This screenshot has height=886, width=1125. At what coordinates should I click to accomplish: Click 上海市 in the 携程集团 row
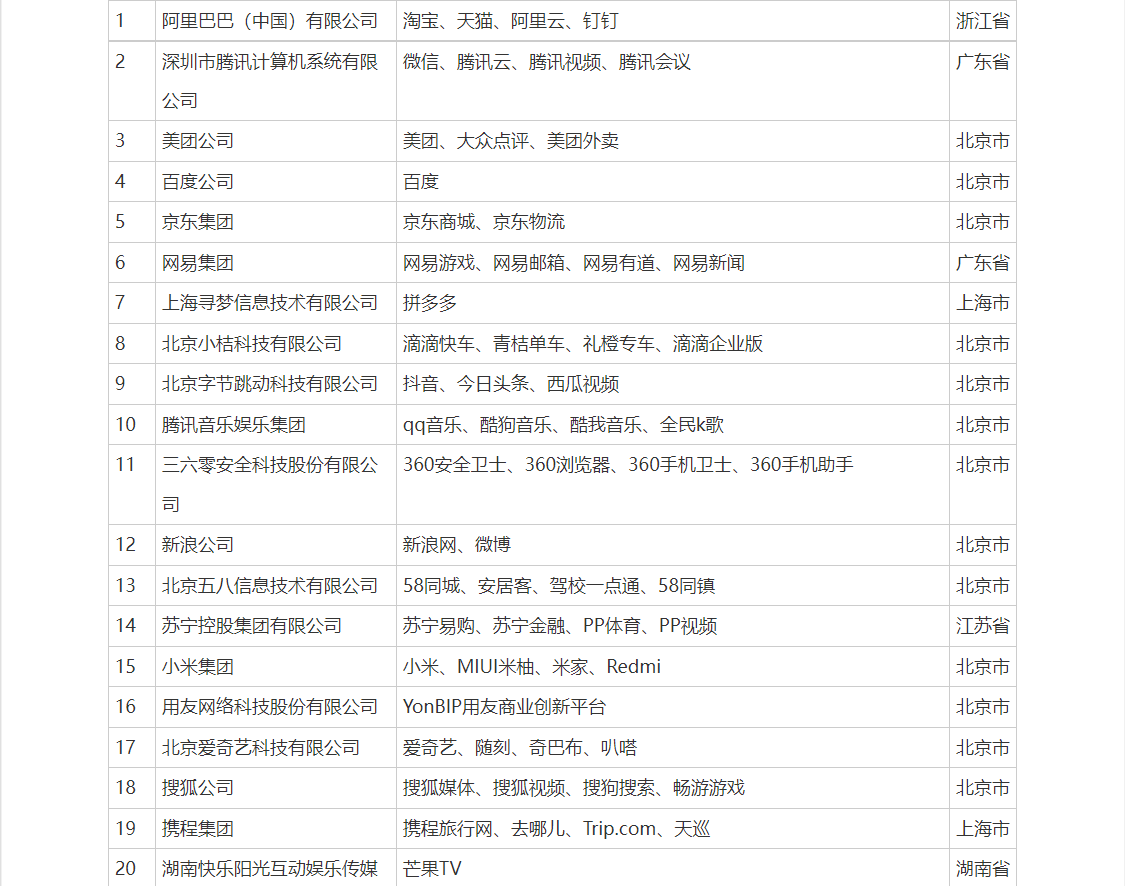(982, 829)
